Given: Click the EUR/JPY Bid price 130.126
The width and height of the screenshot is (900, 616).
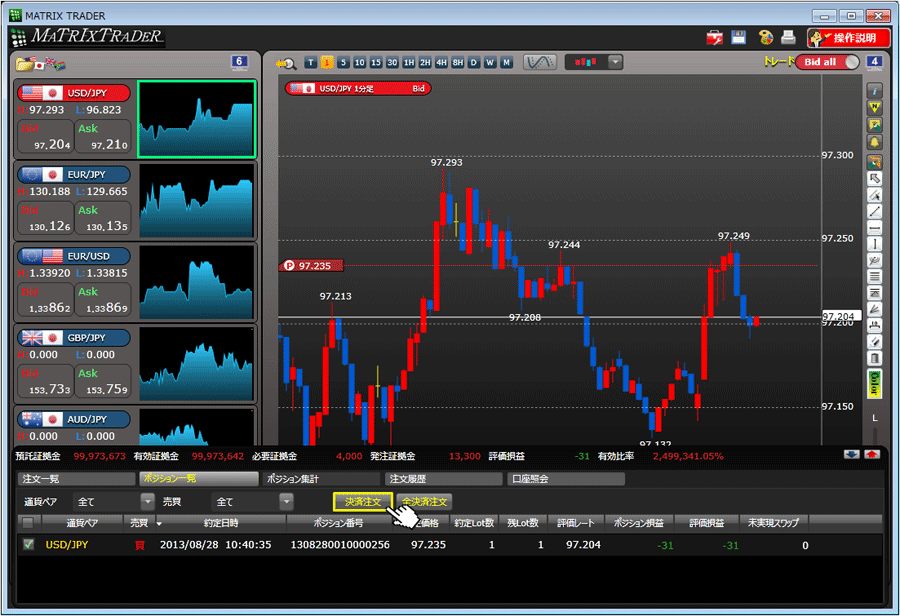Looking at the screenshot, I should 46,218.
